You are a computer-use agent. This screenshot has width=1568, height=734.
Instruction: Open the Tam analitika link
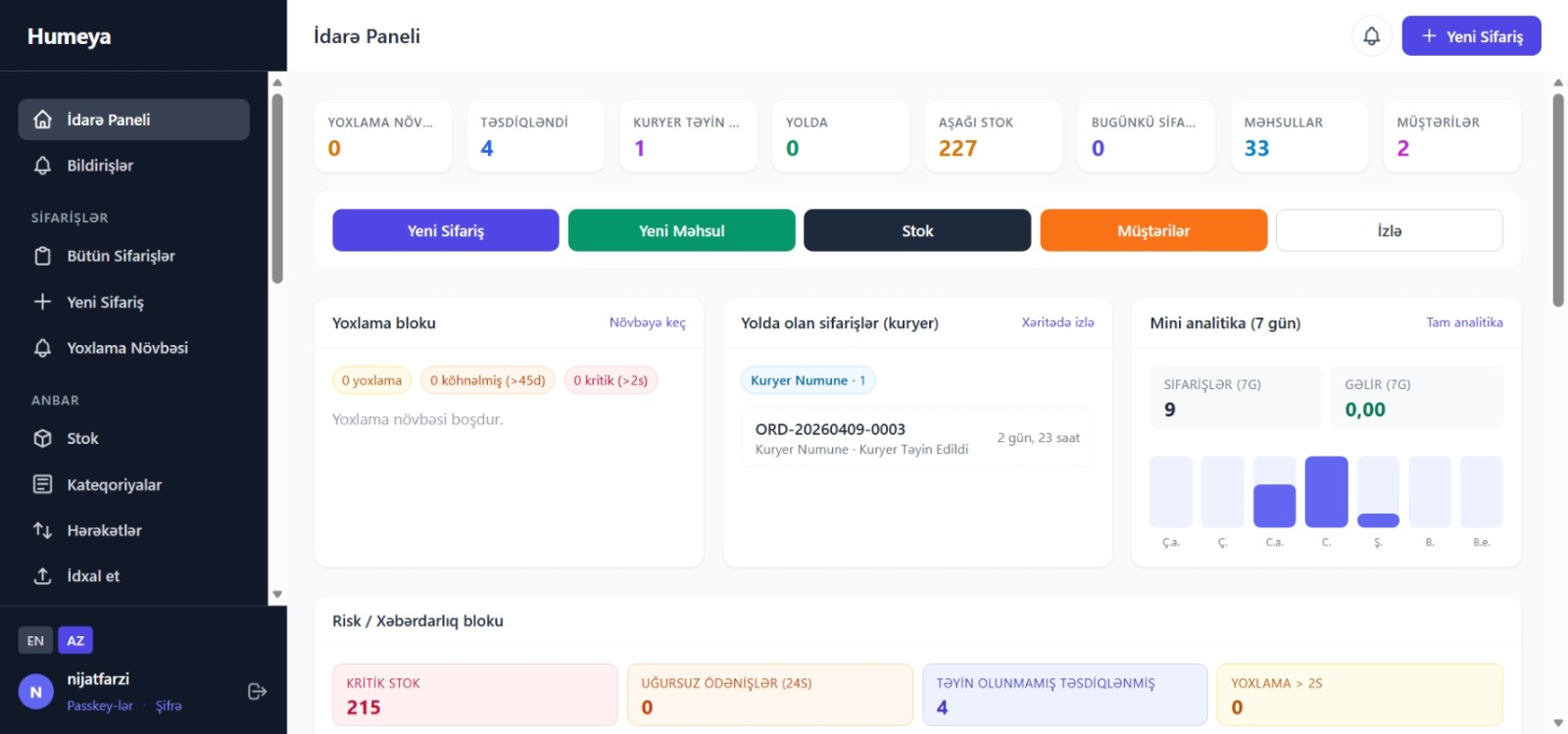point(1464,322)
